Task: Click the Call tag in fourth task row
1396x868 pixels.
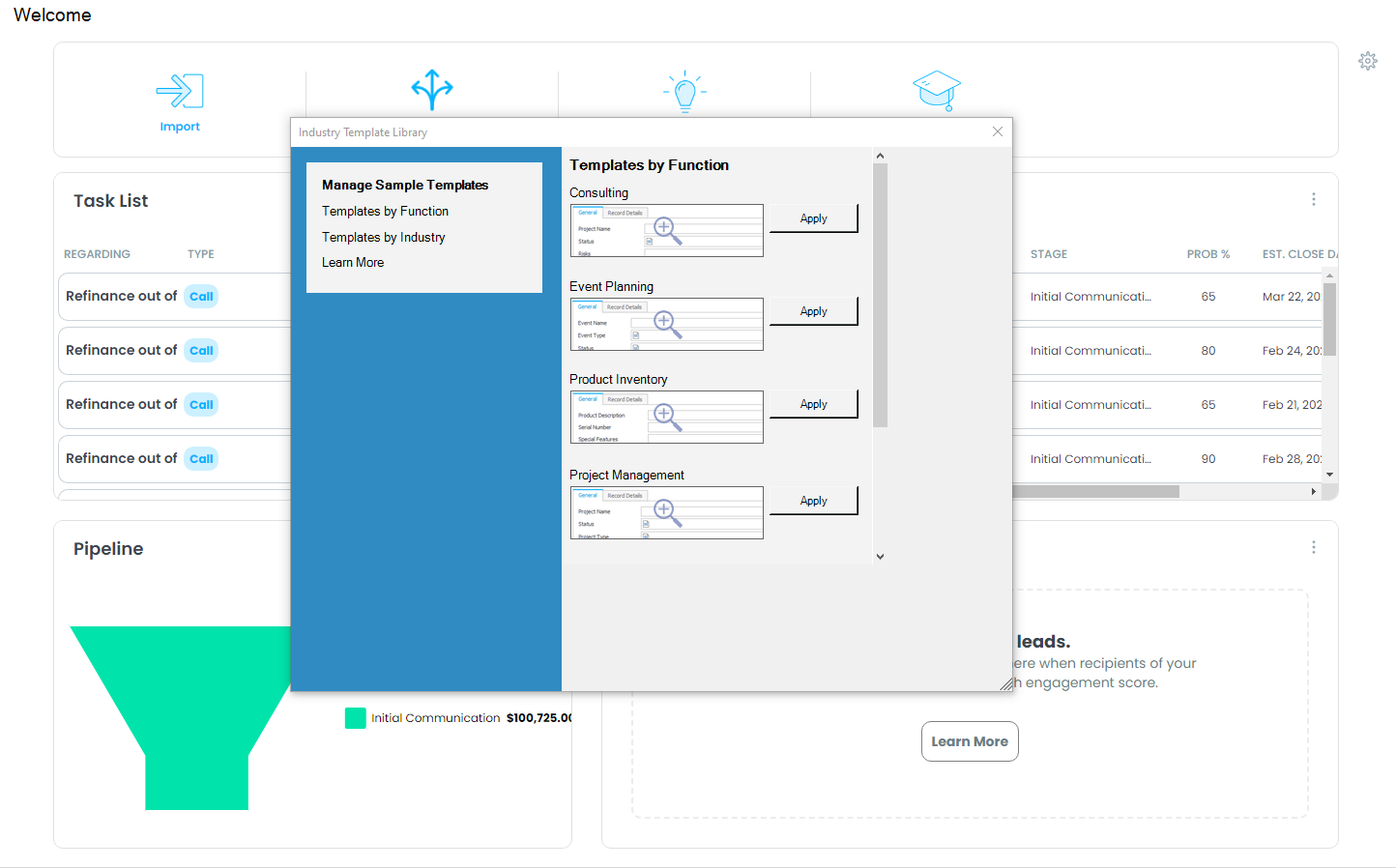Action: [x=201, y=459]
